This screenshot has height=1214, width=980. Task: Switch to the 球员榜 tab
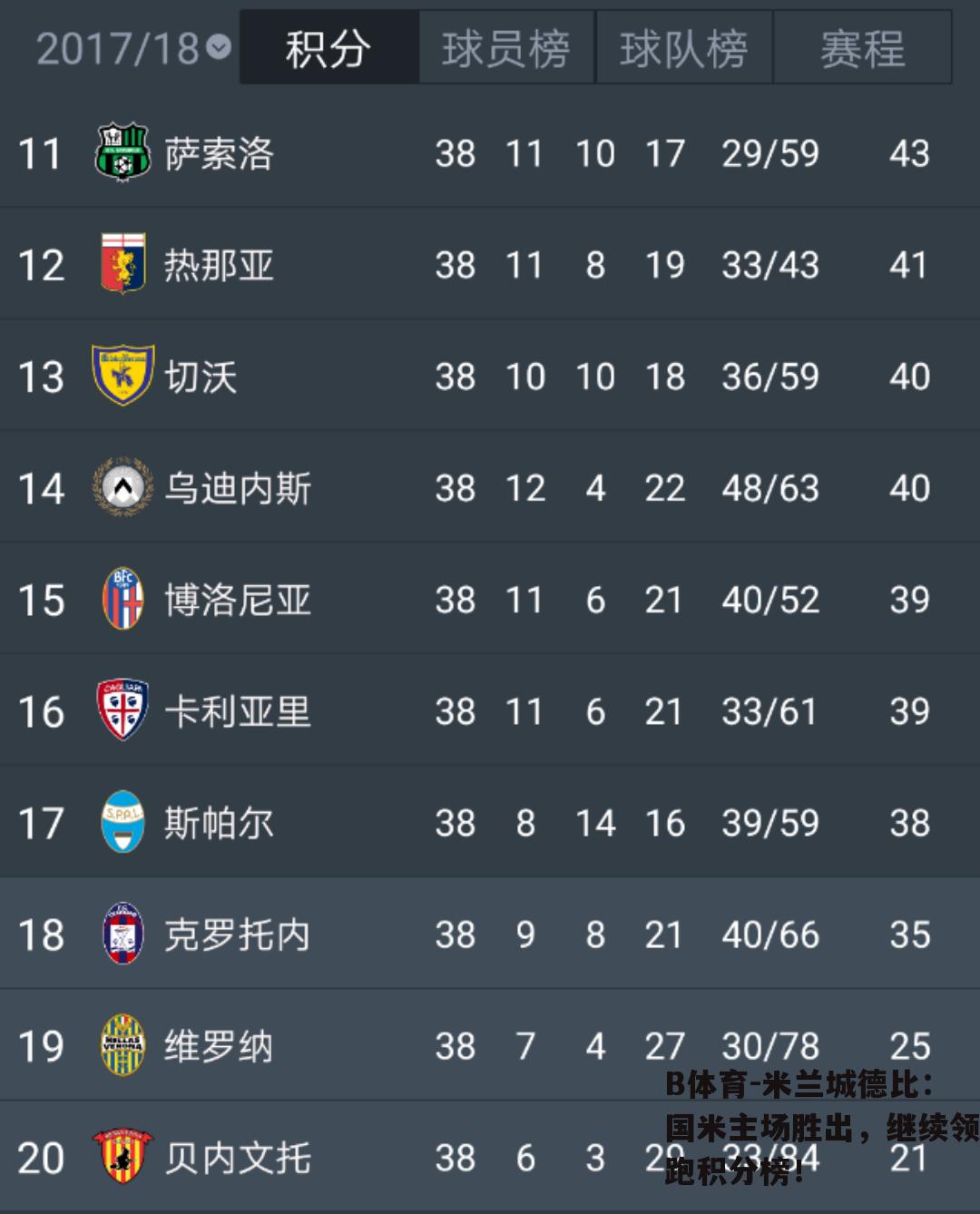(x=506, y=48)
